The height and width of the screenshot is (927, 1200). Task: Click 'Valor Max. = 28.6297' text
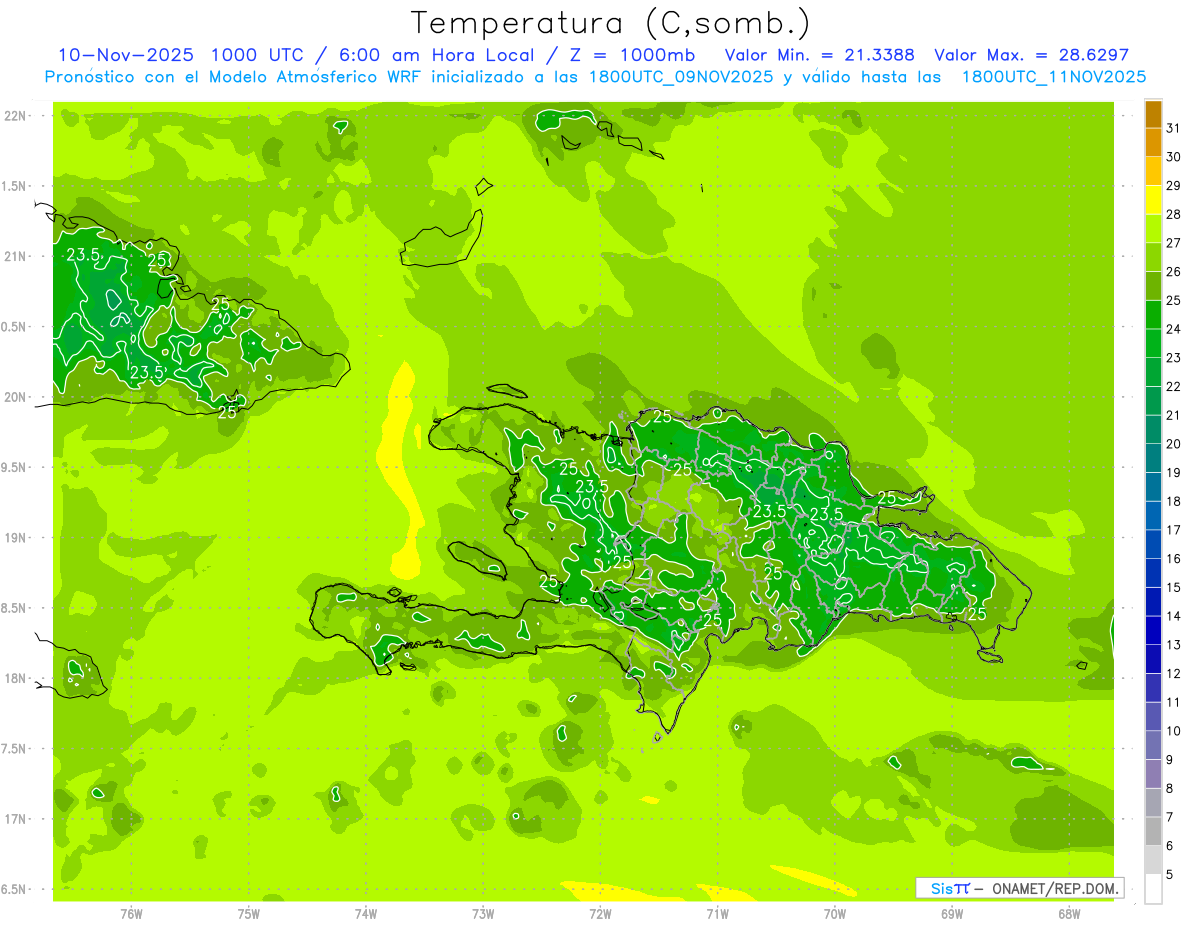coord(1031,55)
